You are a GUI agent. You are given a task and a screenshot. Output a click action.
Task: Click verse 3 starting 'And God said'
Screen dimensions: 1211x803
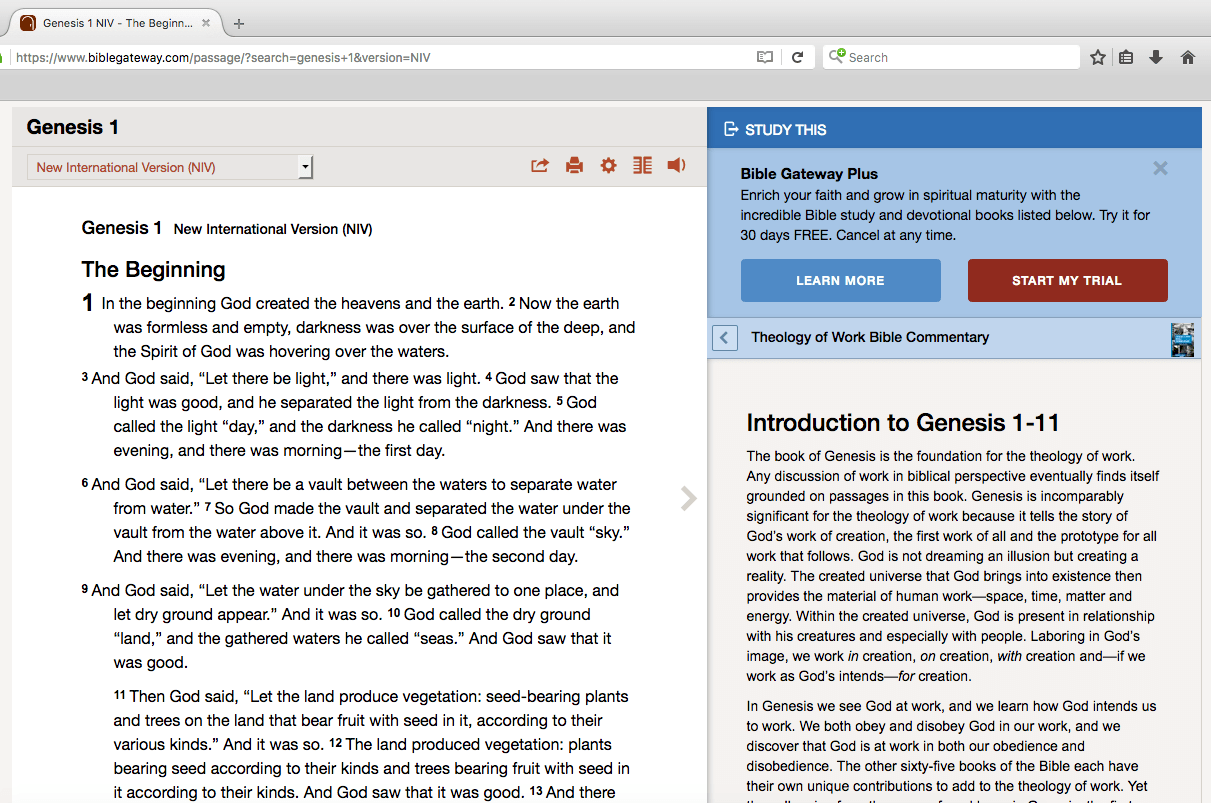pyautogui.click(x=354, y=414)
